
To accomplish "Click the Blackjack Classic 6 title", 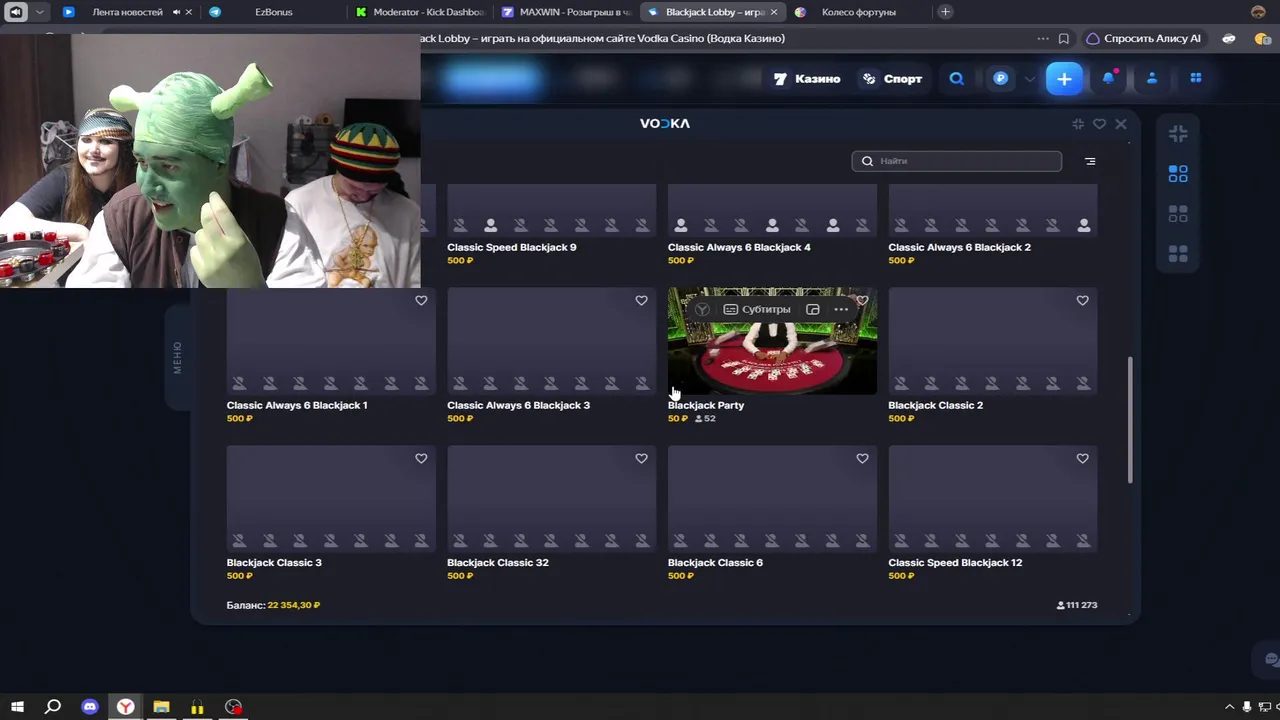I will coord(715,563).
